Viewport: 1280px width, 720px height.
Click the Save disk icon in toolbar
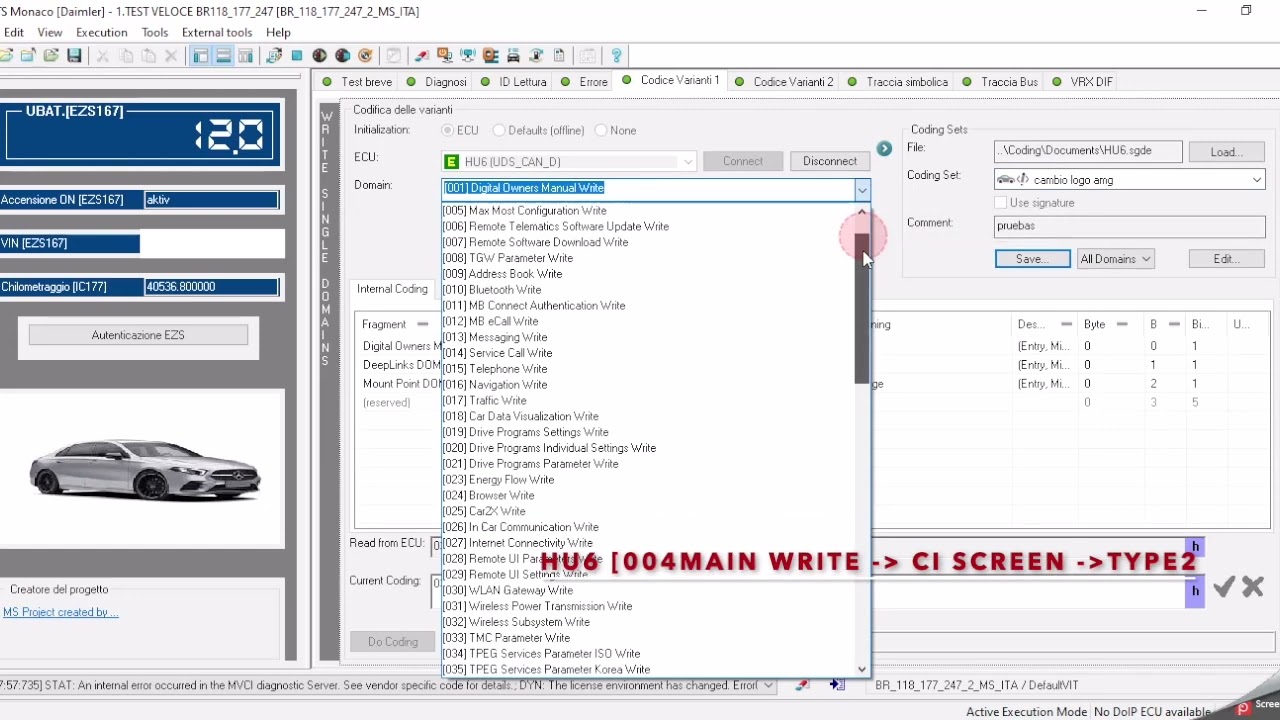click(x=74, y=56)
